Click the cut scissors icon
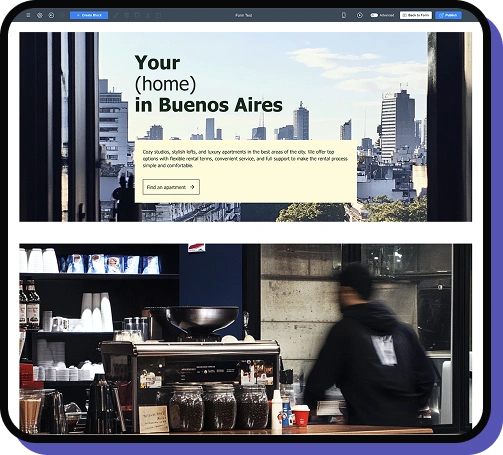503x455 pixels. click(148, 15)
